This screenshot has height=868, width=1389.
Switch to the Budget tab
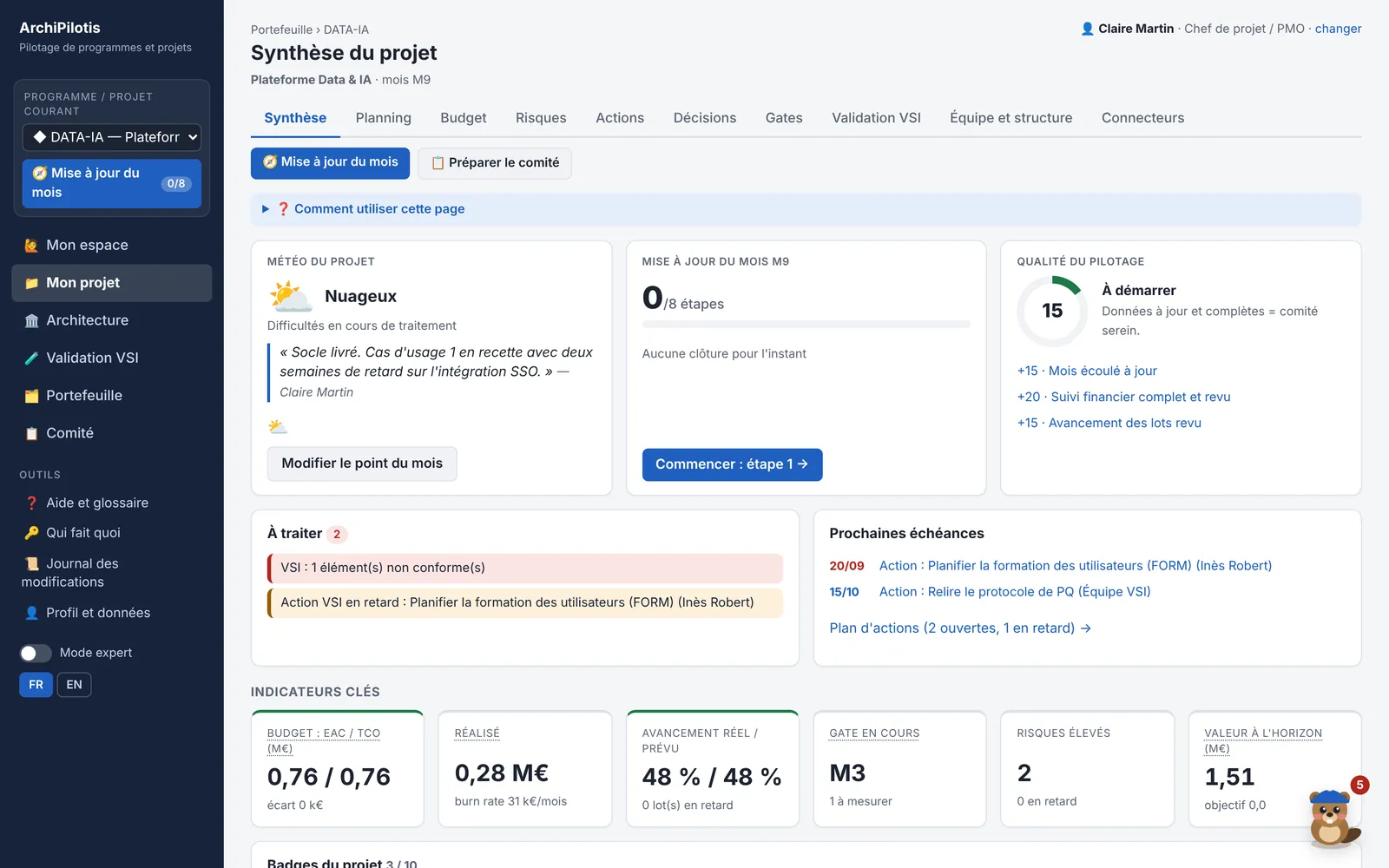[464, 118]
